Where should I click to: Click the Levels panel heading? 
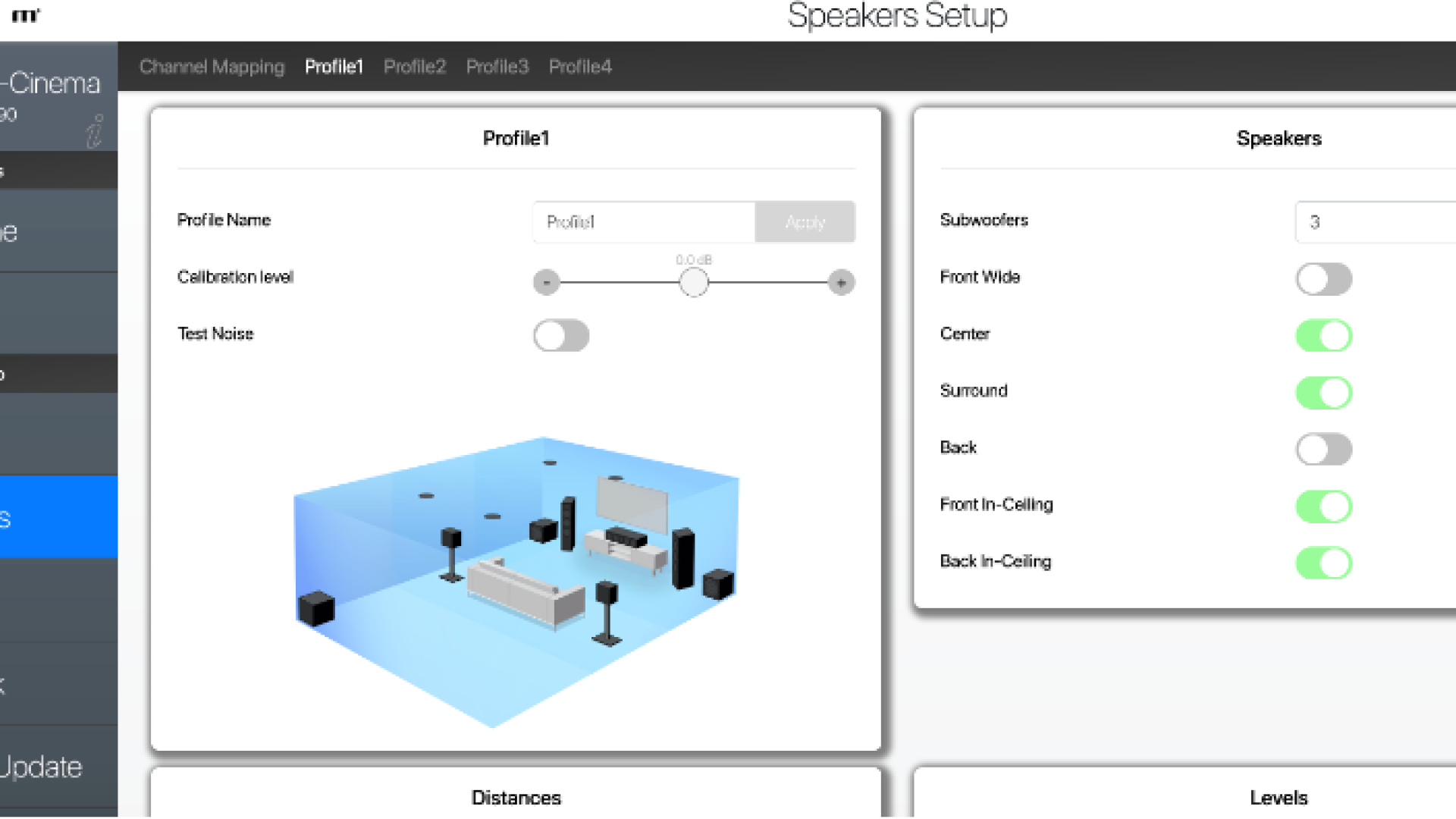[x=1279, y=798]
